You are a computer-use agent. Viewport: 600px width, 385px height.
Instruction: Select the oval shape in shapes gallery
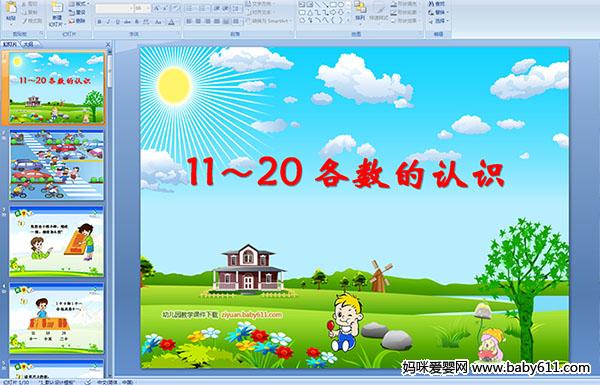pyautogui.click(x=341, y=4)
